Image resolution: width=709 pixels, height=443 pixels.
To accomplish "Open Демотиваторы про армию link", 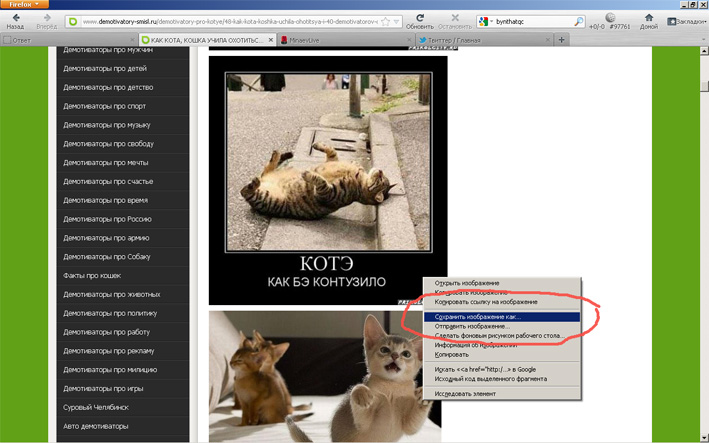I will tap(106, 238).
